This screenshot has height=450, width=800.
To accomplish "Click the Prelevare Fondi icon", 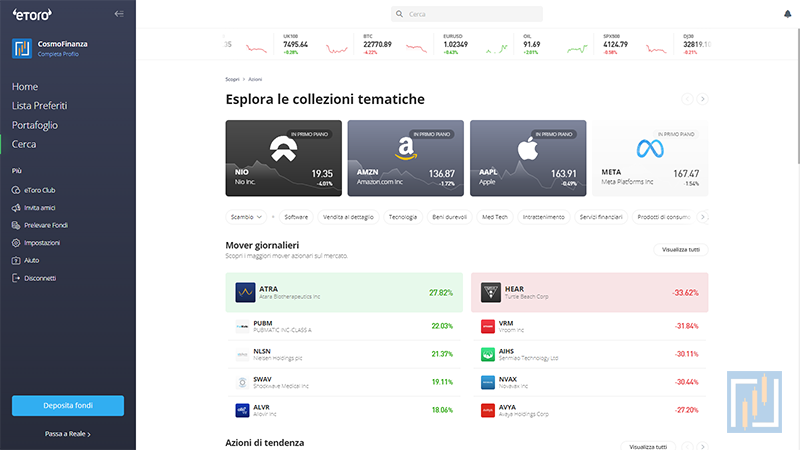I will pos(16,225).
